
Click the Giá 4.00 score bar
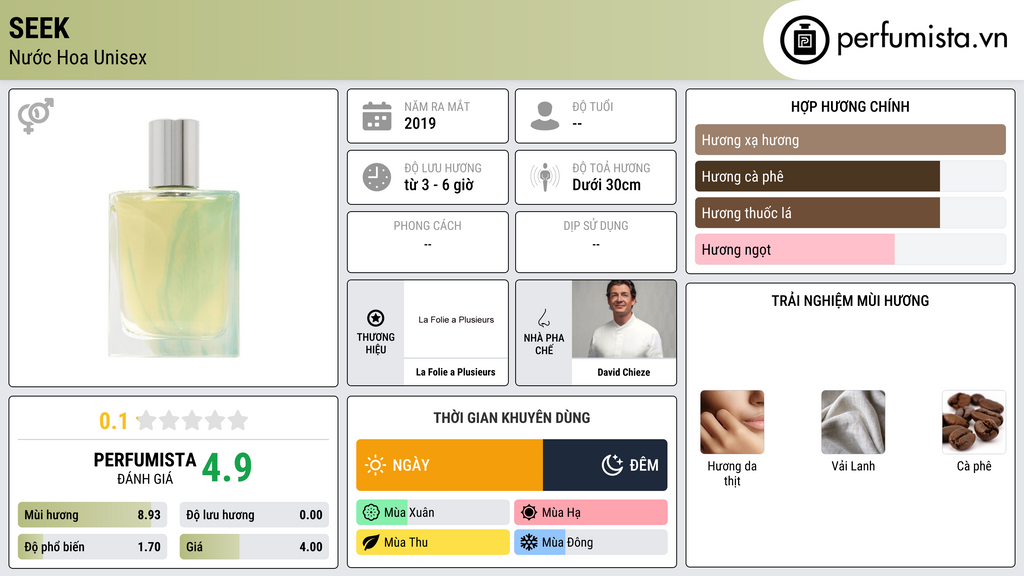point(254,547)
